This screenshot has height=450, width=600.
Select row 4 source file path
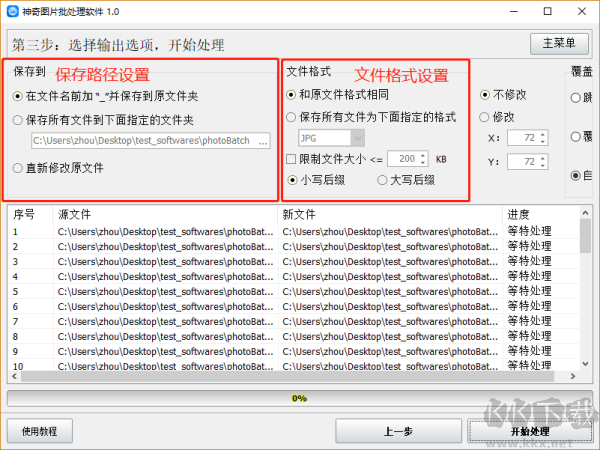165,277
